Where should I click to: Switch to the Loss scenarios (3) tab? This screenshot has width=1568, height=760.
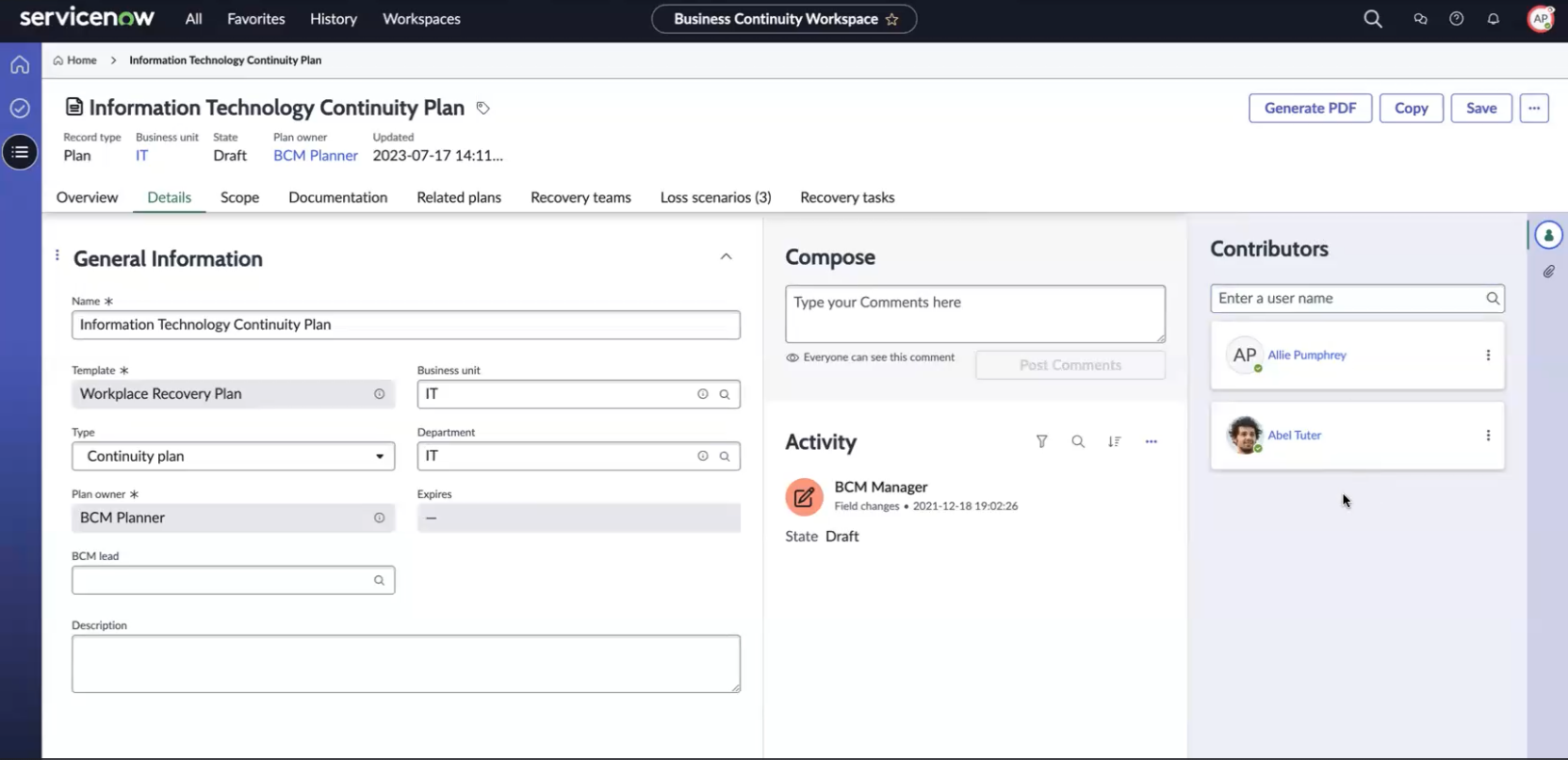point(715,197)
